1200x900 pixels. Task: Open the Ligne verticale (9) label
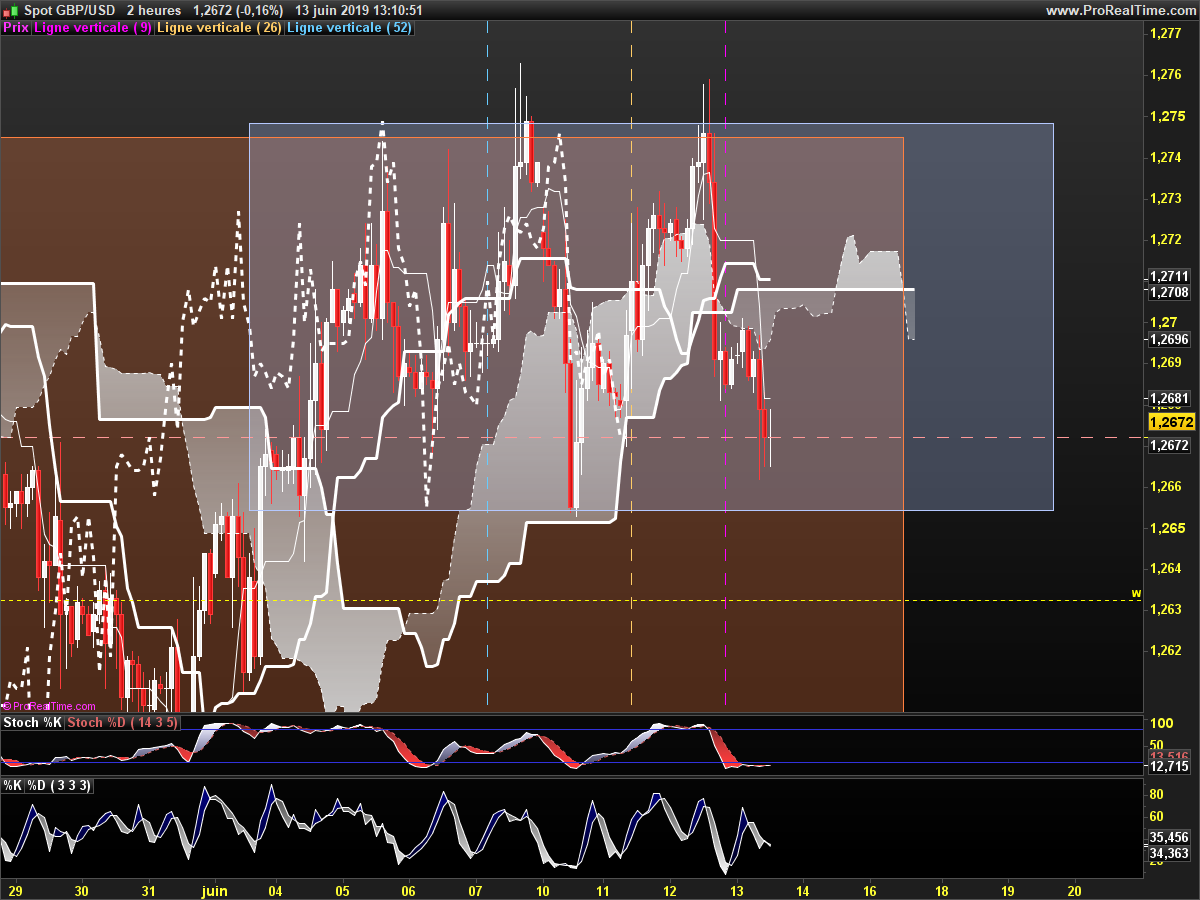point(94,28)
